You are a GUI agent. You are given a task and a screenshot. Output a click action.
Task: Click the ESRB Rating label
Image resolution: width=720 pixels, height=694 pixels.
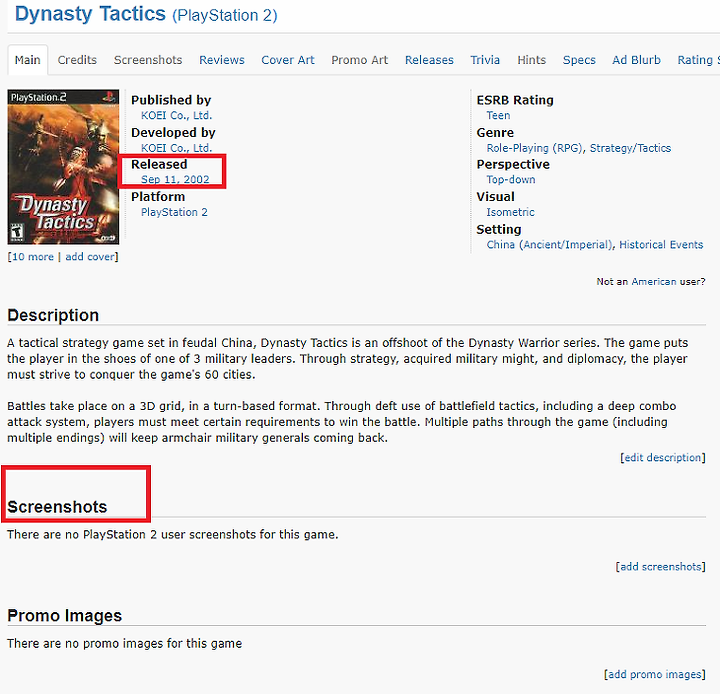(x=515, y=100)
